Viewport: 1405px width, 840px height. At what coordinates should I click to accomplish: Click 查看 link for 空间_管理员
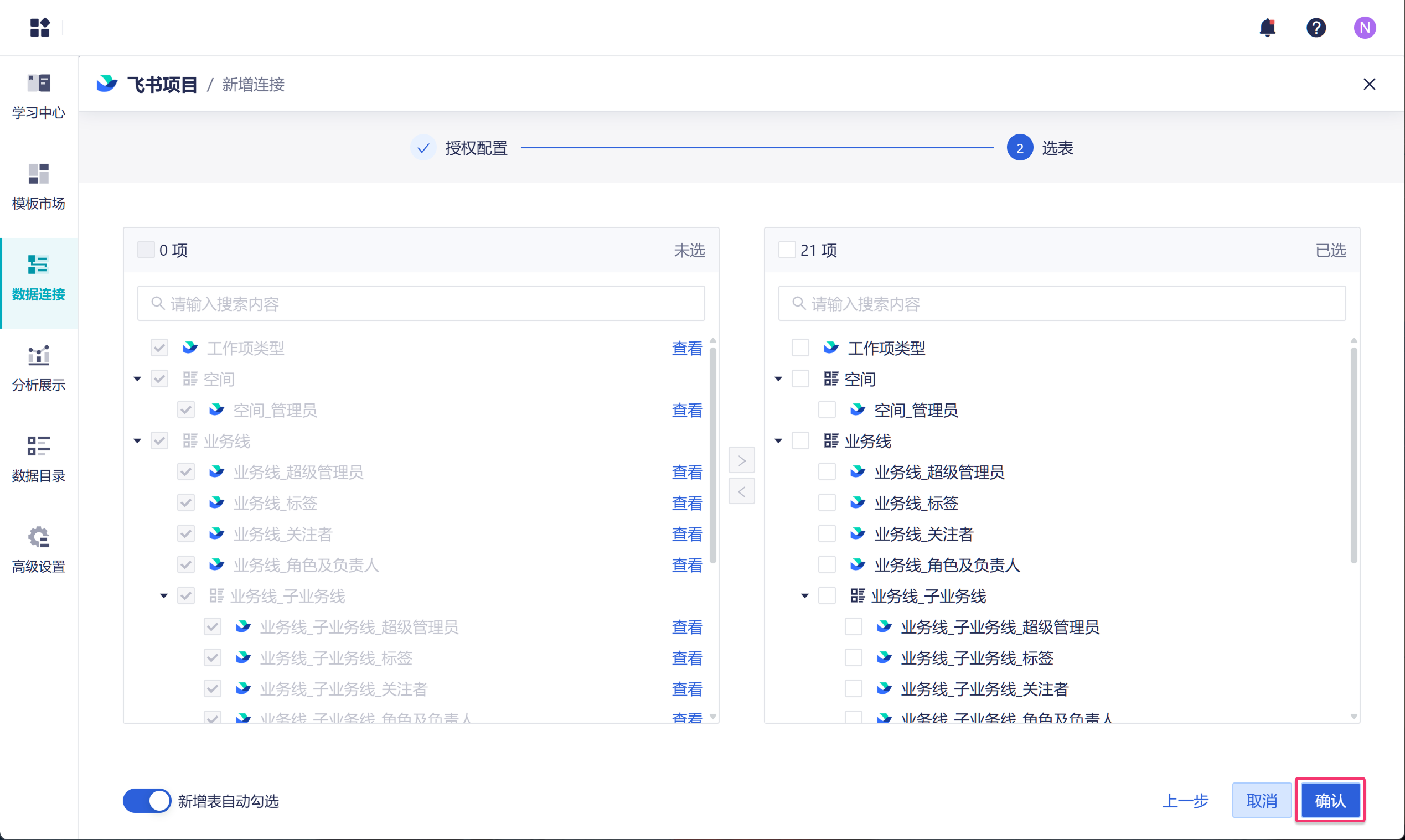(686, 410)
